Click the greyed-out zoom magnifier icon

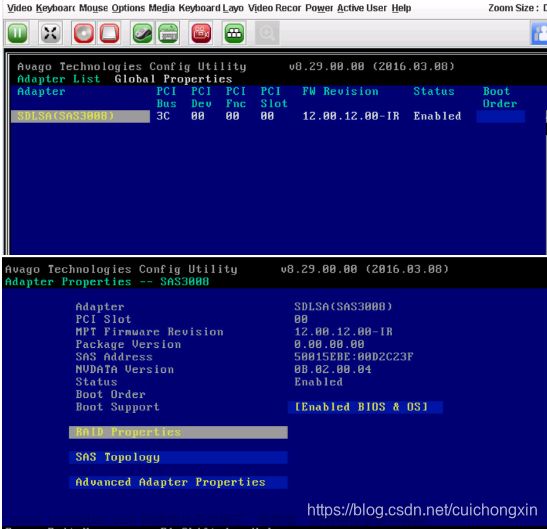coord(267,33)
